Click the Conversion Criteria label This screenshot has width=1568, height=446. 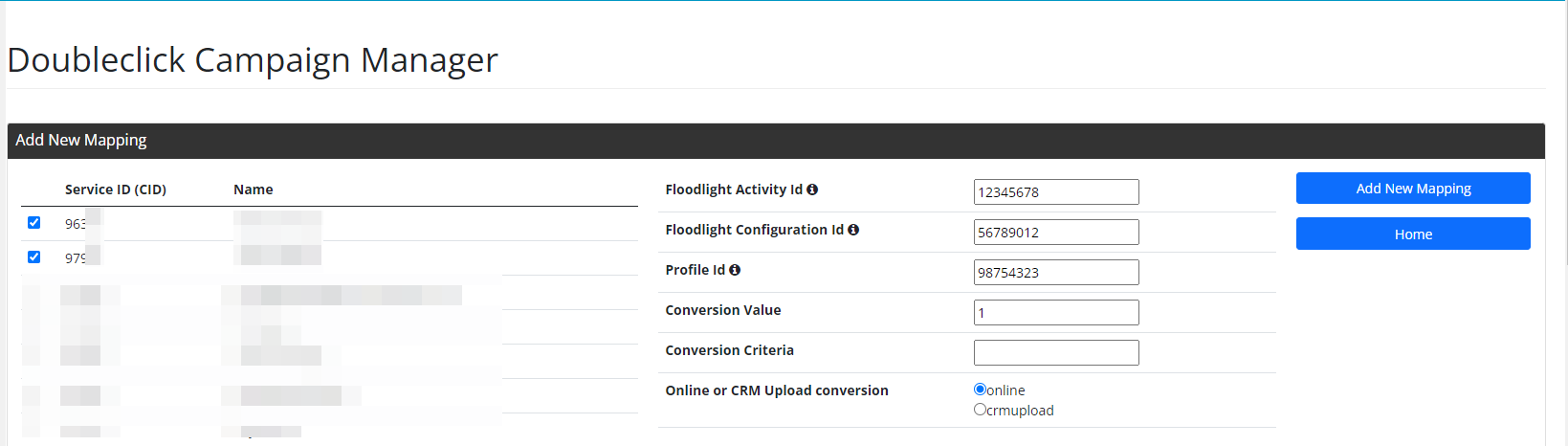coord(730,350)
